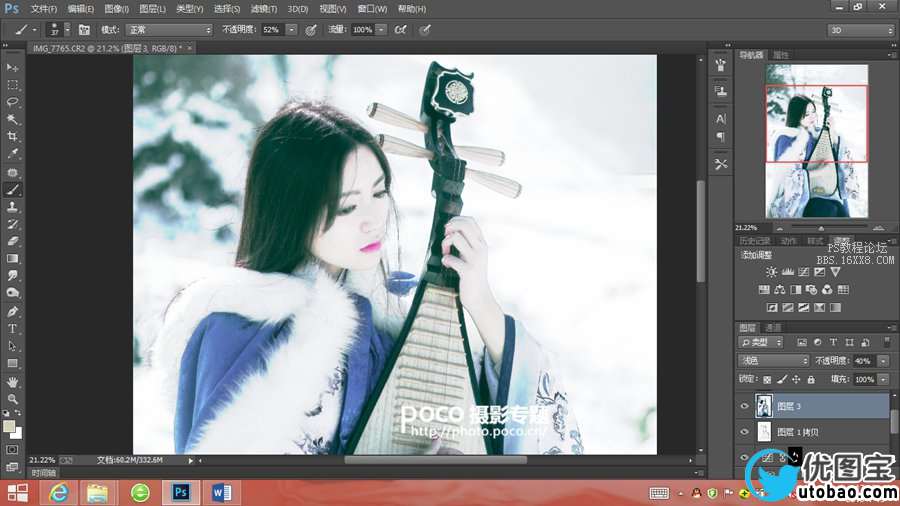Select the History Brush tool

click(x=12, y=224)
